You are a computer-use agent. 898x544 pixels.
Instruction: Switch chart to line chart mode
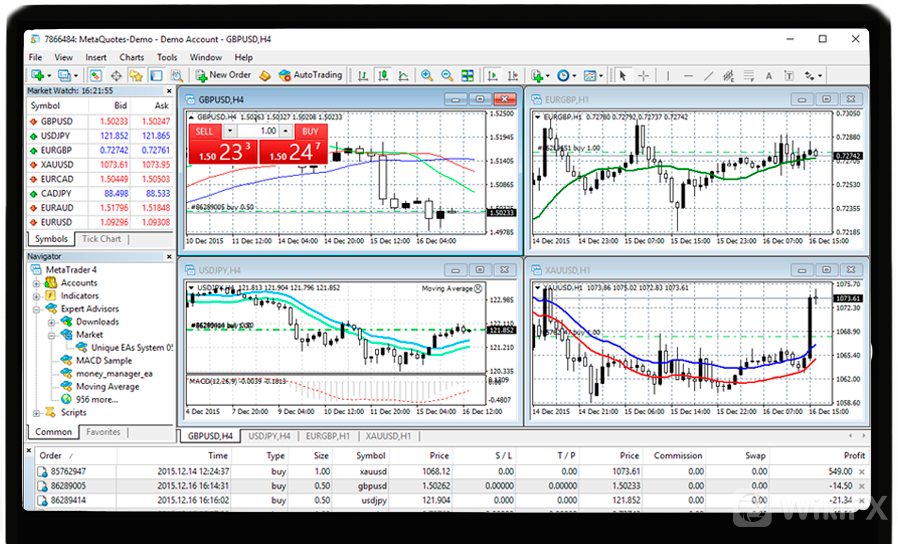[403, 75]
